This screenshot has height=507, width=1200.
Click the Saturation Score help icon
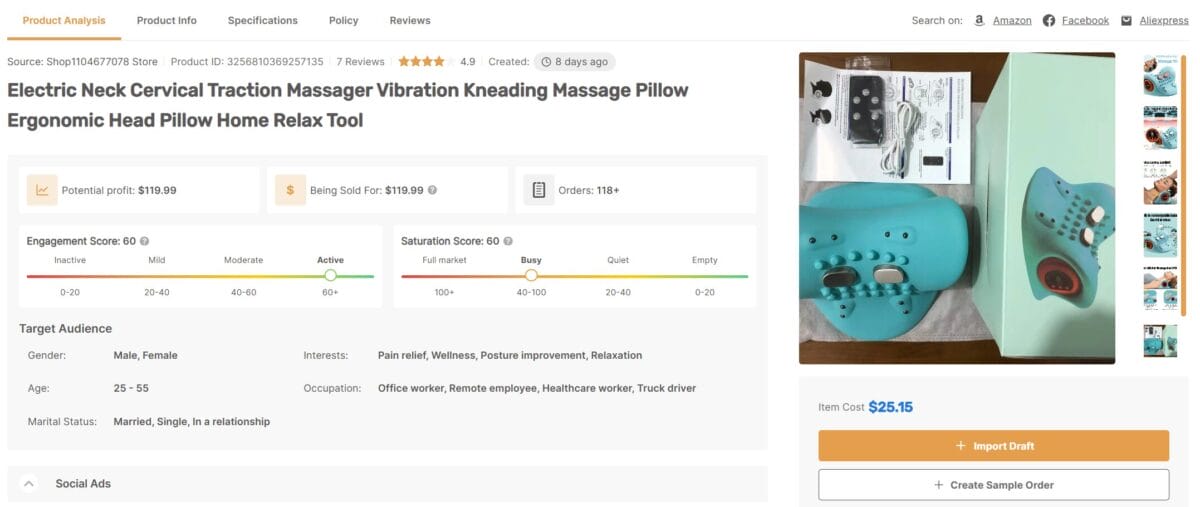[x=509, y=241]
